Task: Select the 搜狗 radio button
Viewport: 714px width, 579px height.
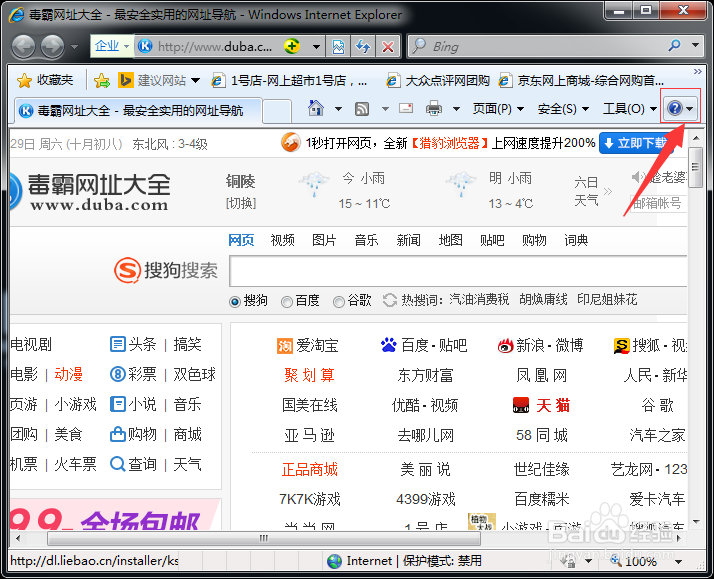Action: tap(235, 301)
